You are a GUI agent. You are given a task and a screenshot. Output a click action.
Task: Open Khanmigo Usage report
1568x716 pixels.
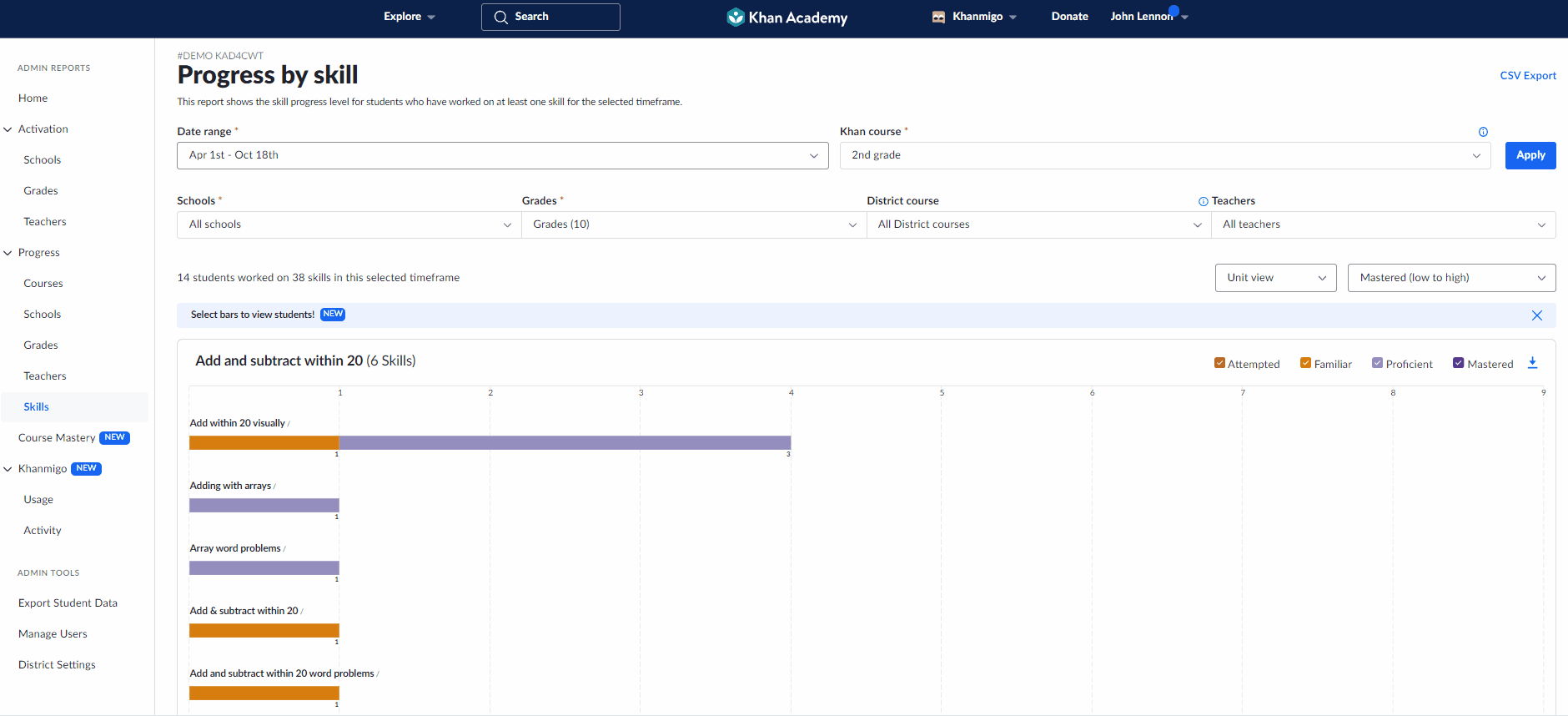click(x=38, y=500)
